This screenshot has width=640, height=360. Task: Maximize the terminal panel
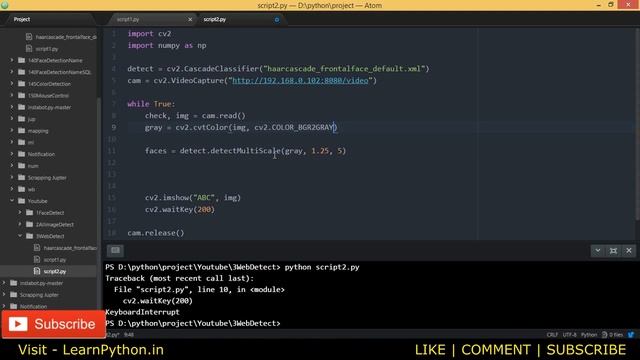coord(613,251)
